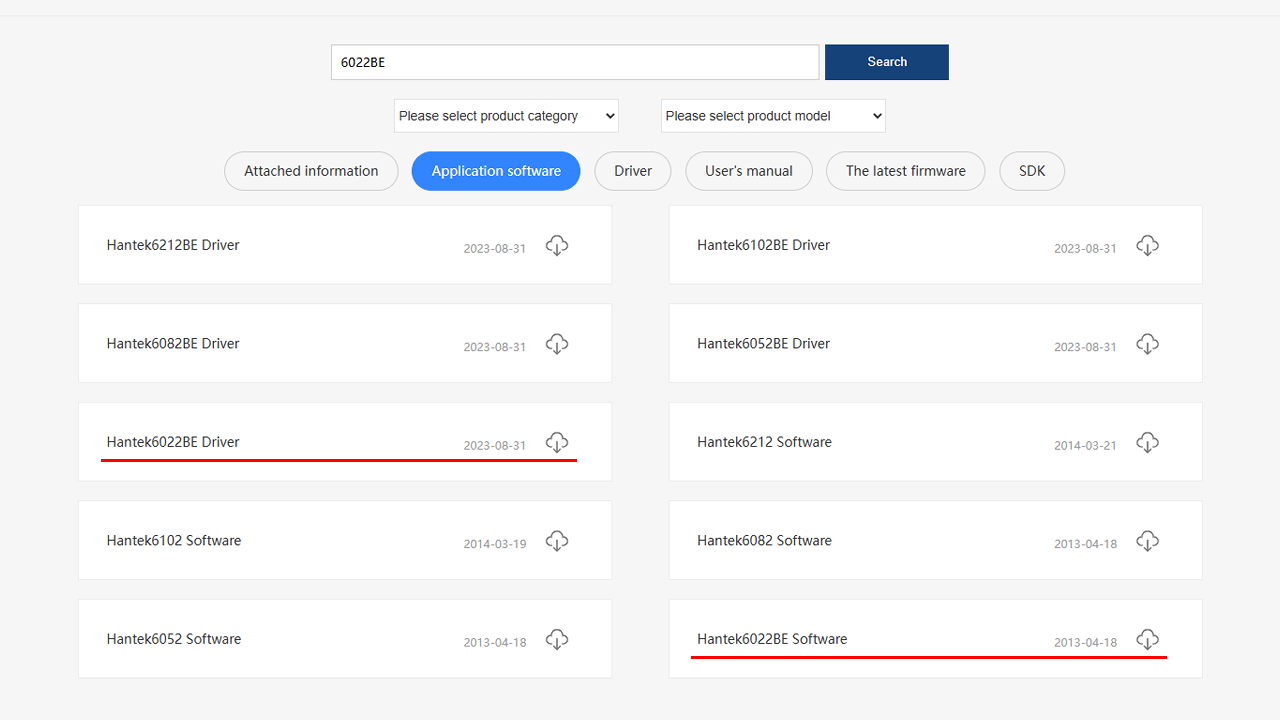Viewport: 1280px width, 720px height.
Task: Open the product model dropdown
Action: click(773, 116)
